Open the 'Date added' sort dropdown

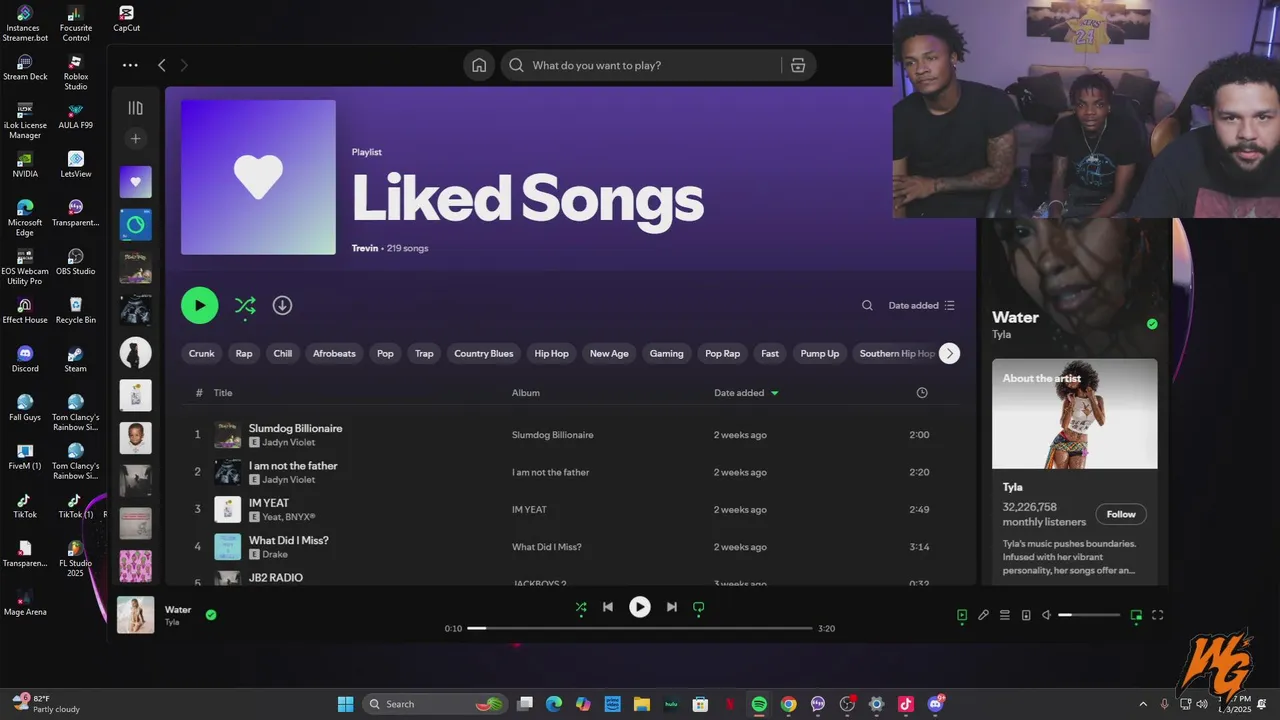click(x=921, y=306)
